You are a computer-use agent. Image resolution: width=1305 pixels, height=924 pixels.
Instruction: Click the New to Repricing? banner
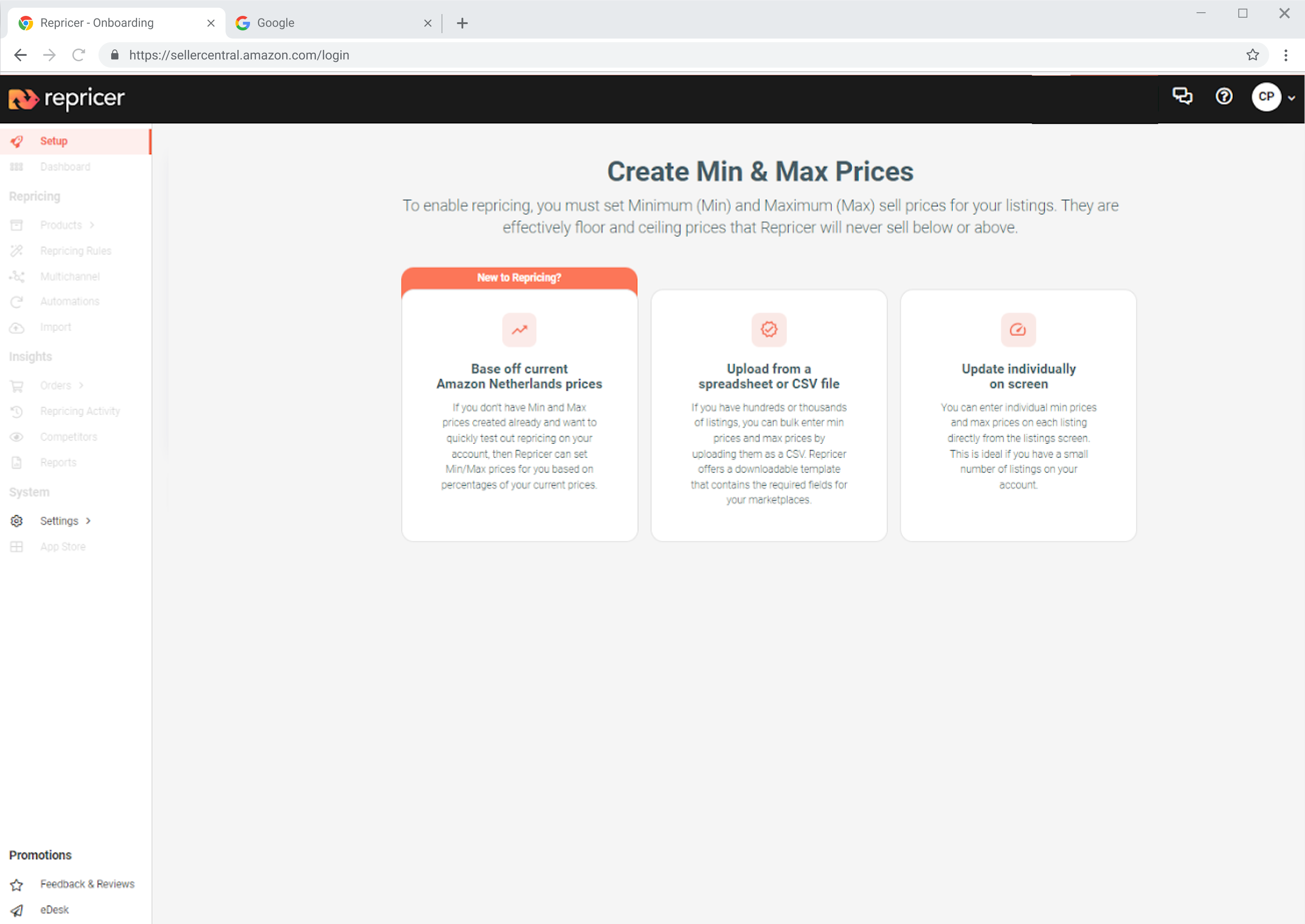click(x=520, y=278)
